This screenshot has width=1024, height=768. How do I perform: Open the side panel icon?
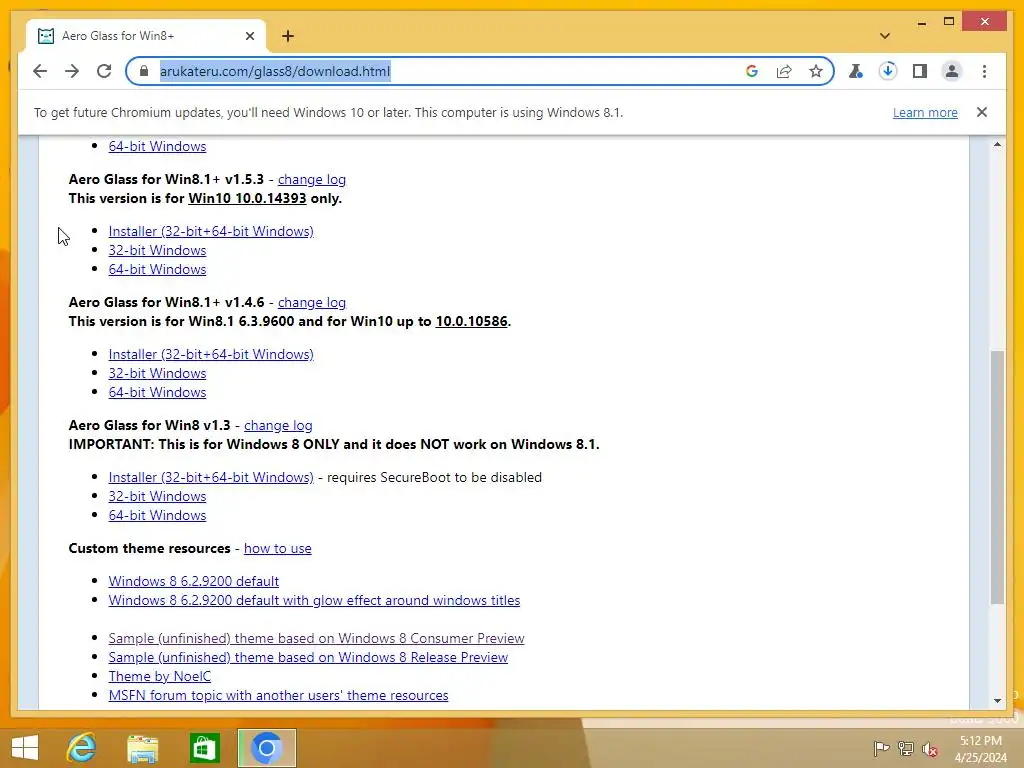tap(920, 71)
